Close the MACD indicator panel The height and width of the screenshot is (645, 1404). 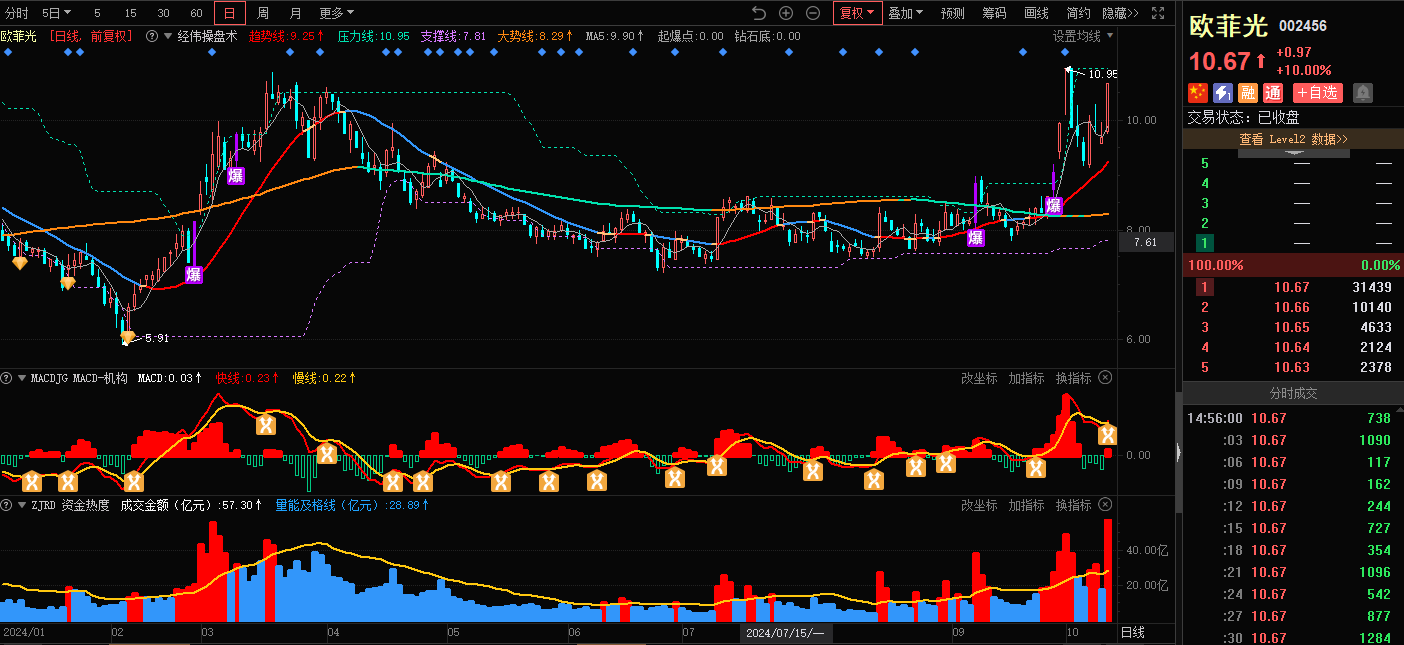coord(1105,378)
